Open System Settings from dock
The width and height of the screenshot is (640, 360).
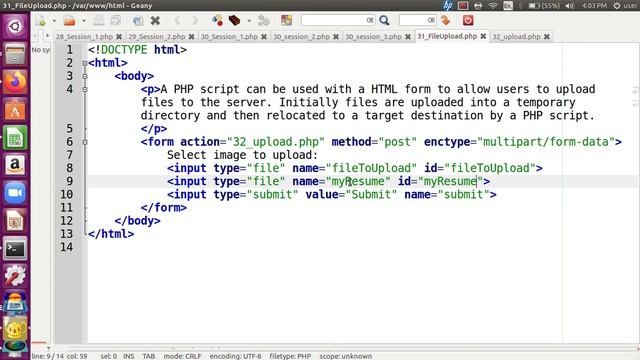coord(15,276)
